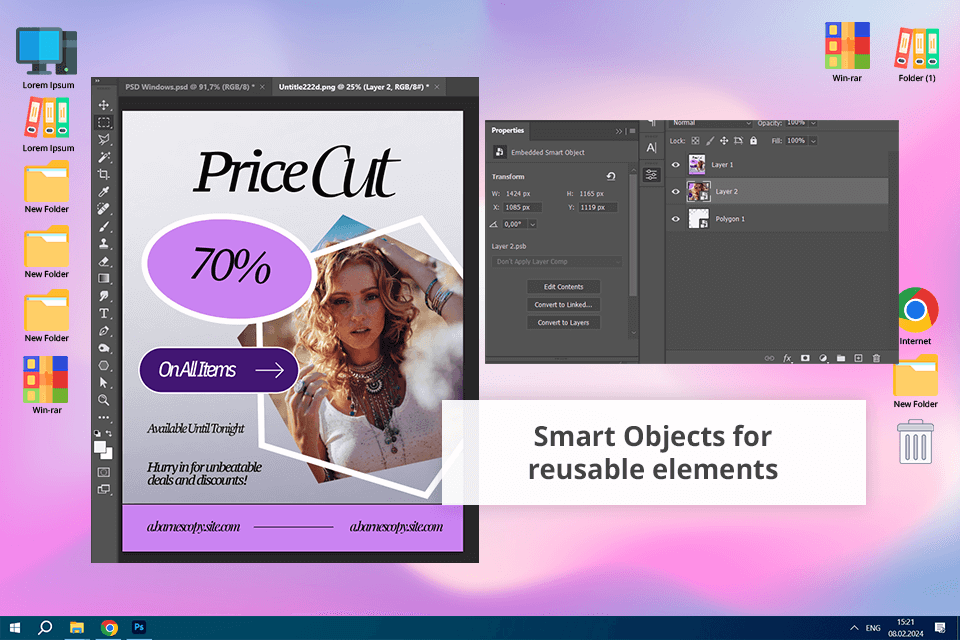The width and height of the screenshot is (960, 640).
Task: Switch to PSD Windows.psd document tab
Action: [x=190, y=87]
